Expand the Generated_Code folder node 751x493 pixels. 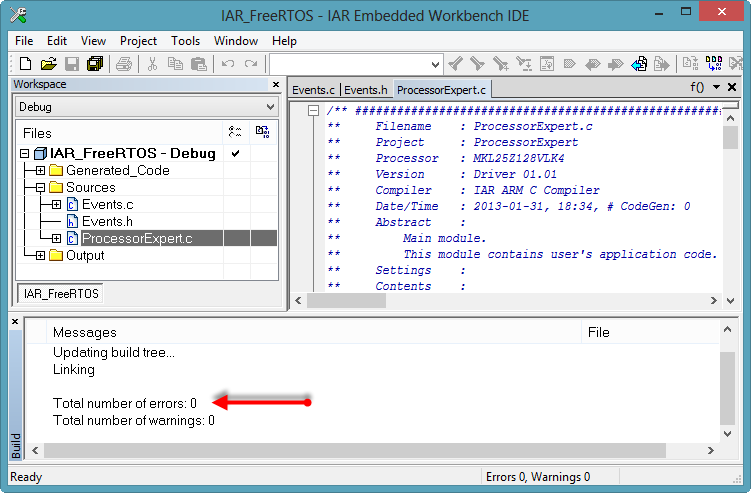(40, 171)
